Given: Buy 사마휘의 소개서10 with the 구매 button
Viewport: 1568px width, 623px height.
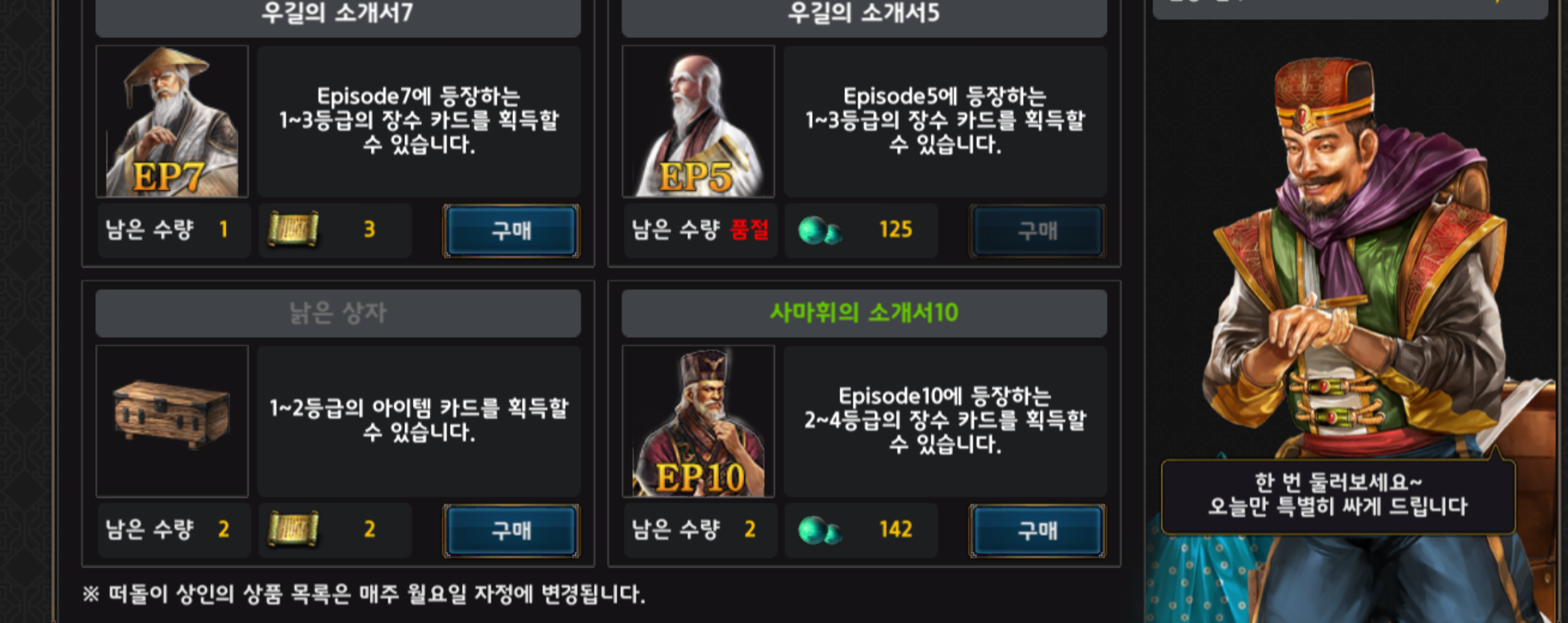Looking at the screenshot, I should point(1037,531).
